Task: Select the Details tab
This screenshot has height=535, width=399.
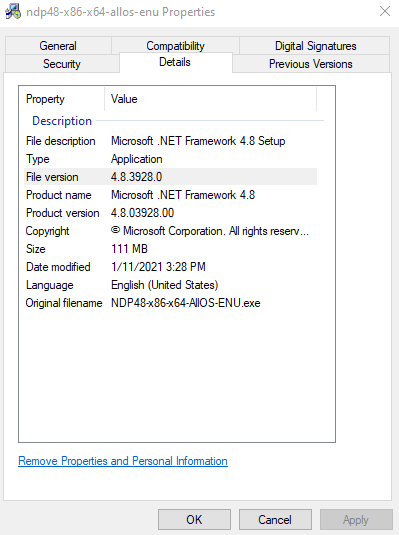Action: 175,62
